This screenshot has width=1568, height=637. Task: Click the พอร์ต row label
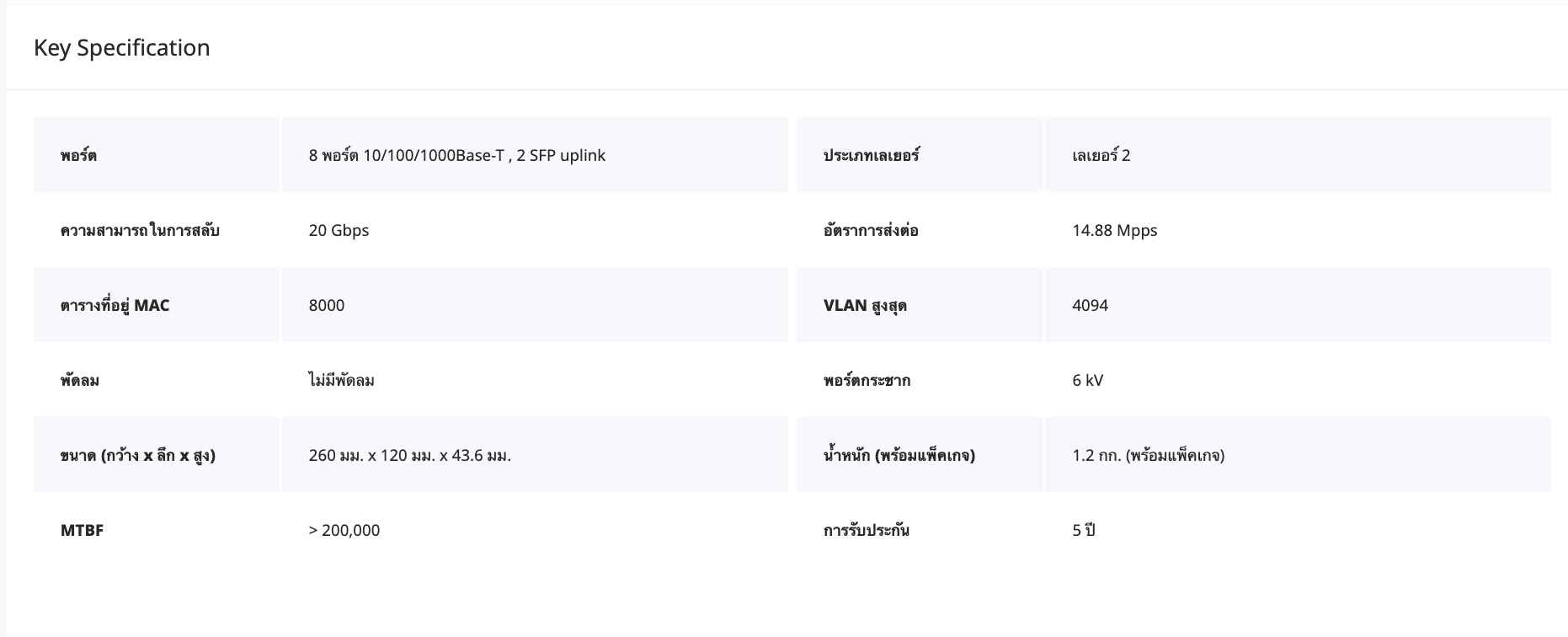78,156
